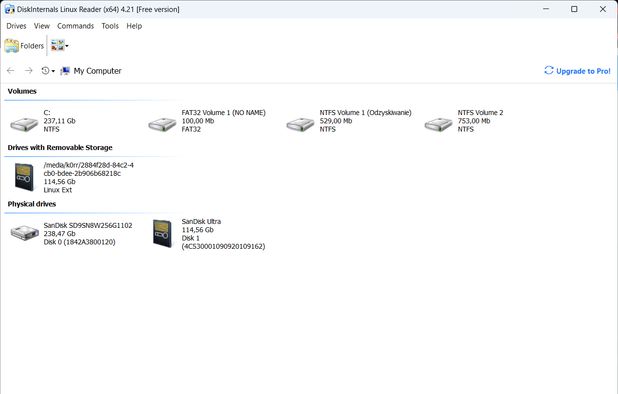Expand the view mode dropdown arrow

[67, 46]
